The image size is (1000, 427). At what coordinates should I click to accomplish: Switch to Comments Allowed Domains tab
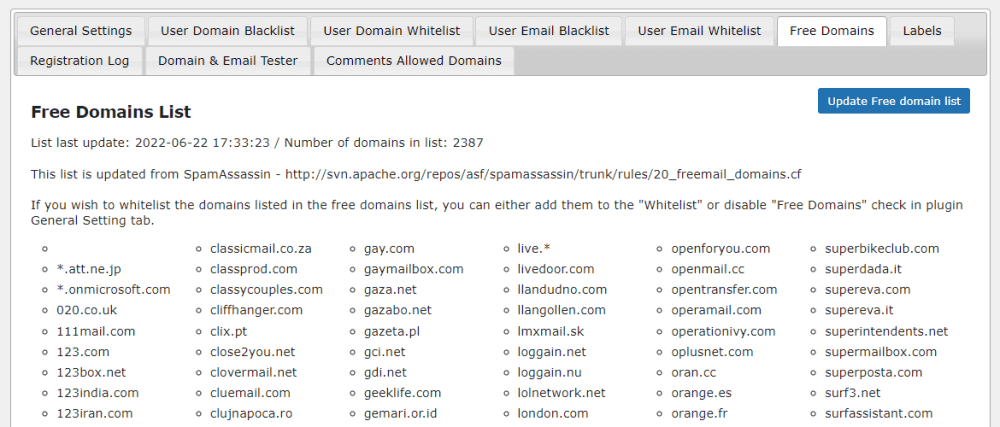[x=414, y=61]
